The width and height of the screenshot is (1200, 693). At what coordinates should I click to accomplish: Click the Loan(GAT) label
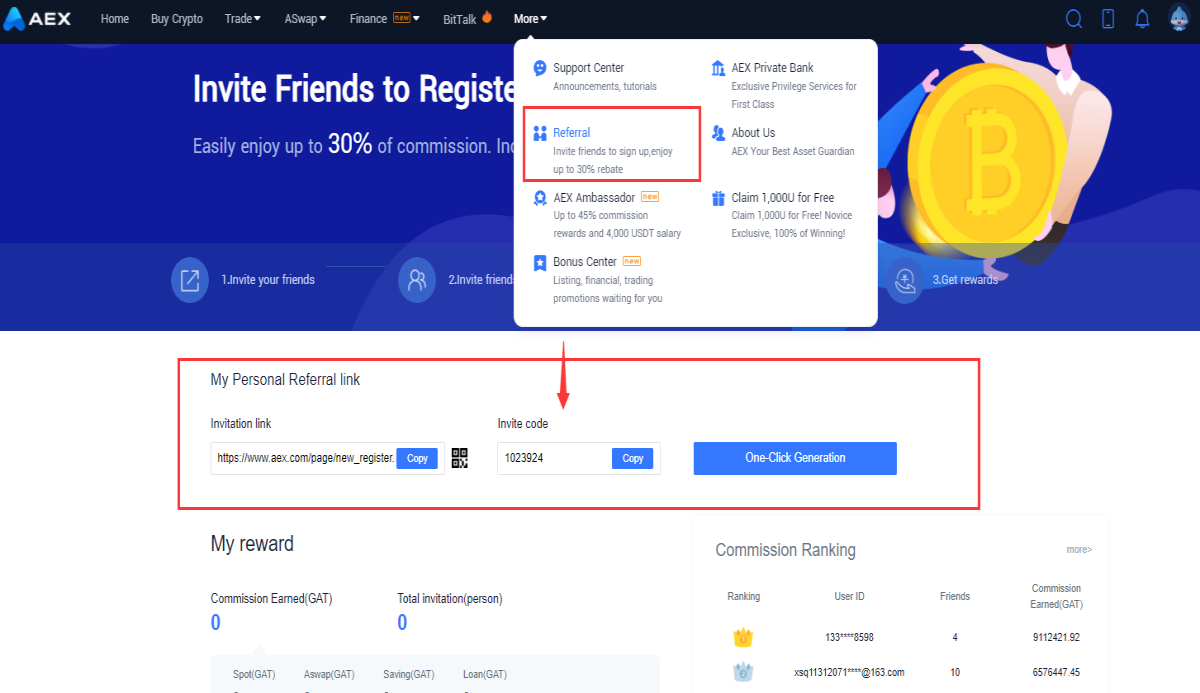(485, 675)
